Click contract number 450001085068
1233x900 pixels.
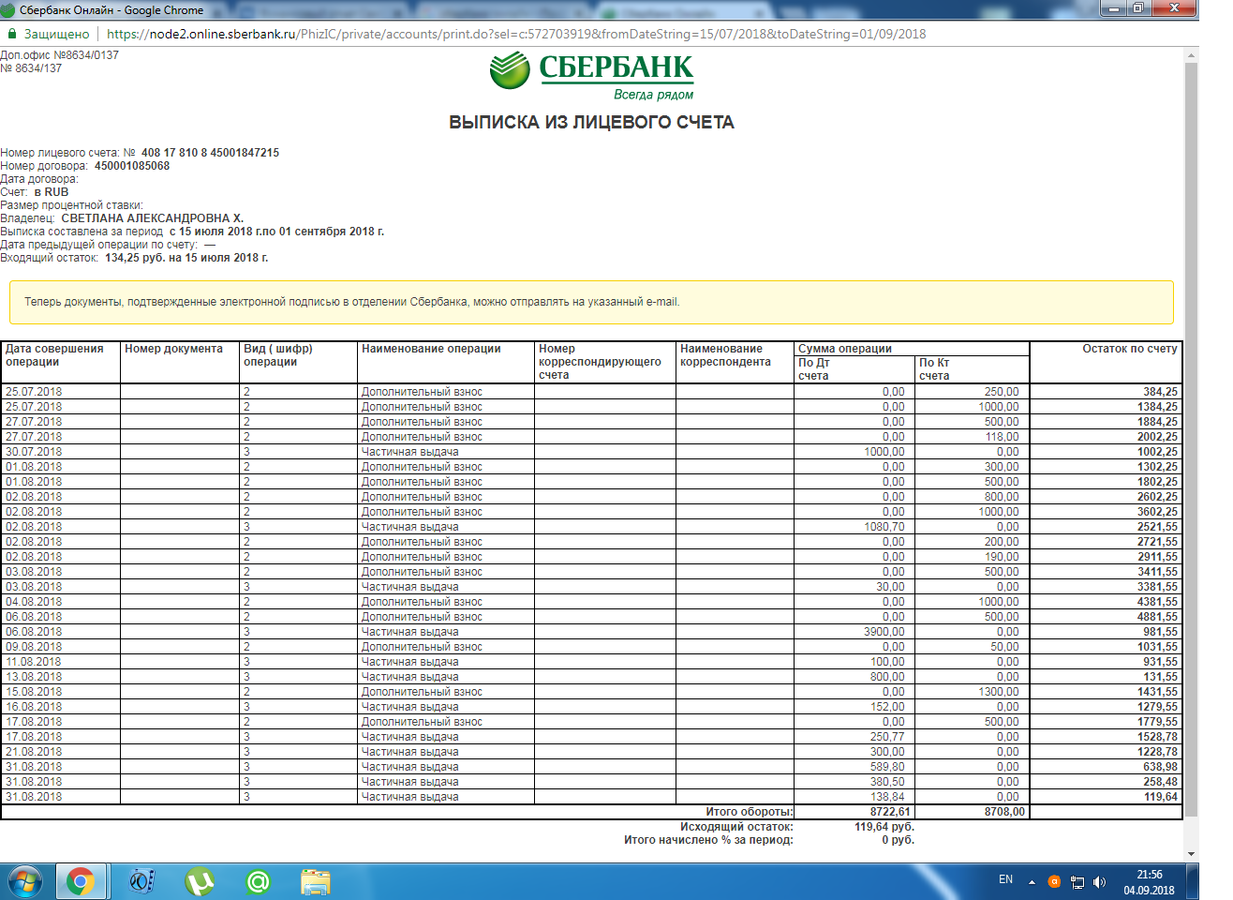point(132,166)
